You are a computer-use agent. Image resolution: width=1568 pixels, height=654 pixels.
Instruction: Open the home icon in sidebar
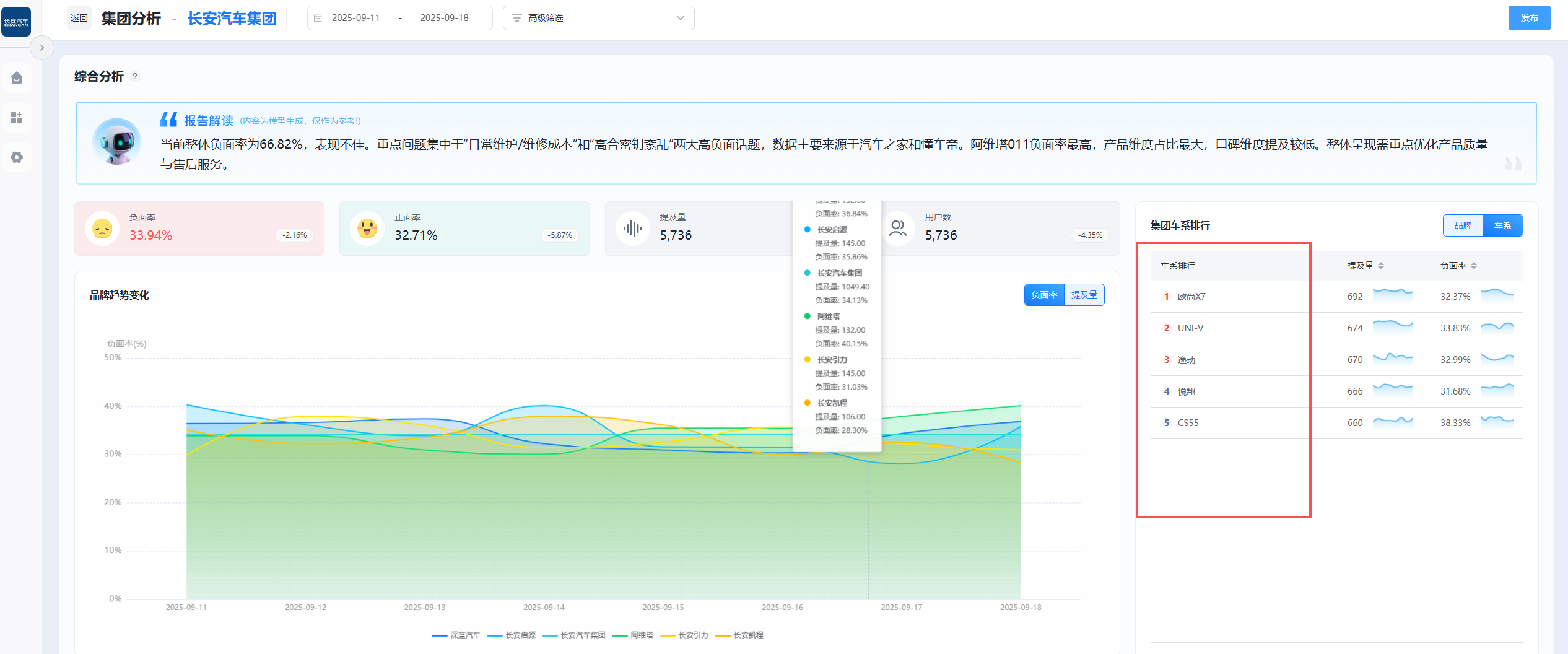[17, 78]
